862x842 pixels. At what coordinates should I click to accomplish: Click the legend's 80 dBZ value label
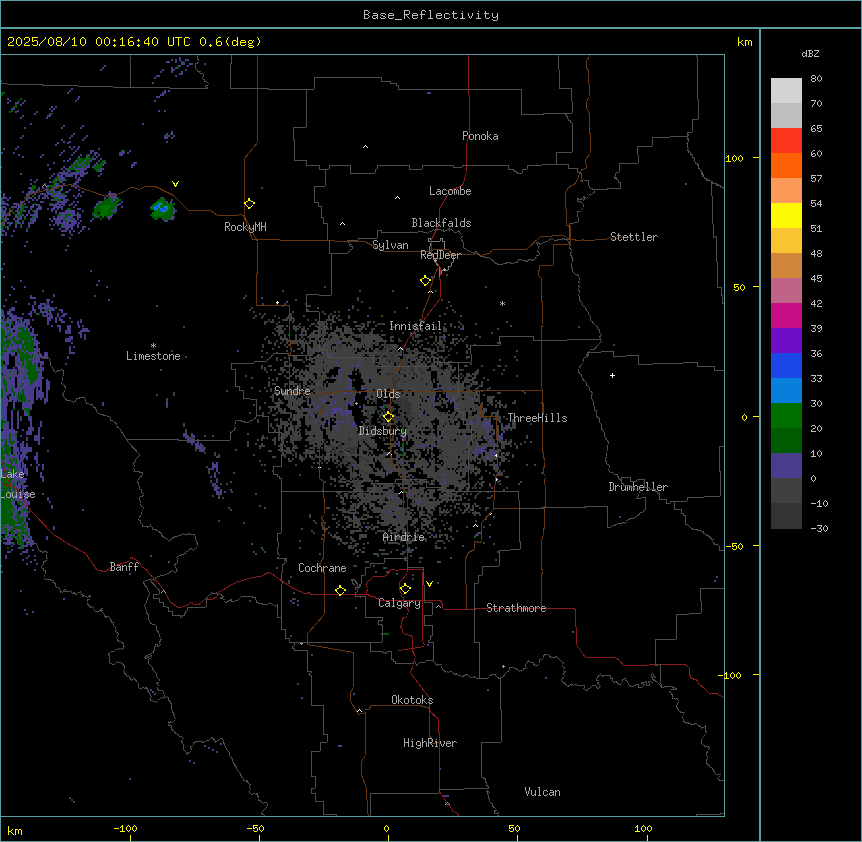pos(816,79)
